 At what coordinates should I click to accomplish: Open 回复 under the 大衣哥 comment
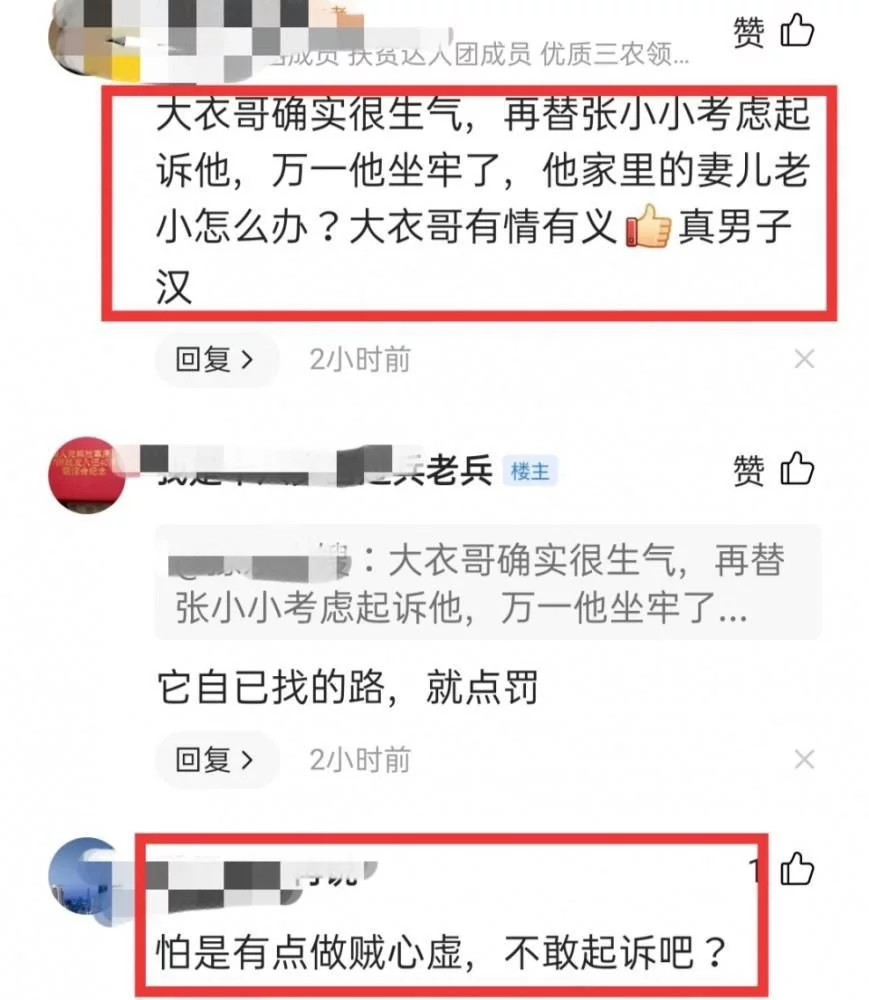[x=216, y=360]
